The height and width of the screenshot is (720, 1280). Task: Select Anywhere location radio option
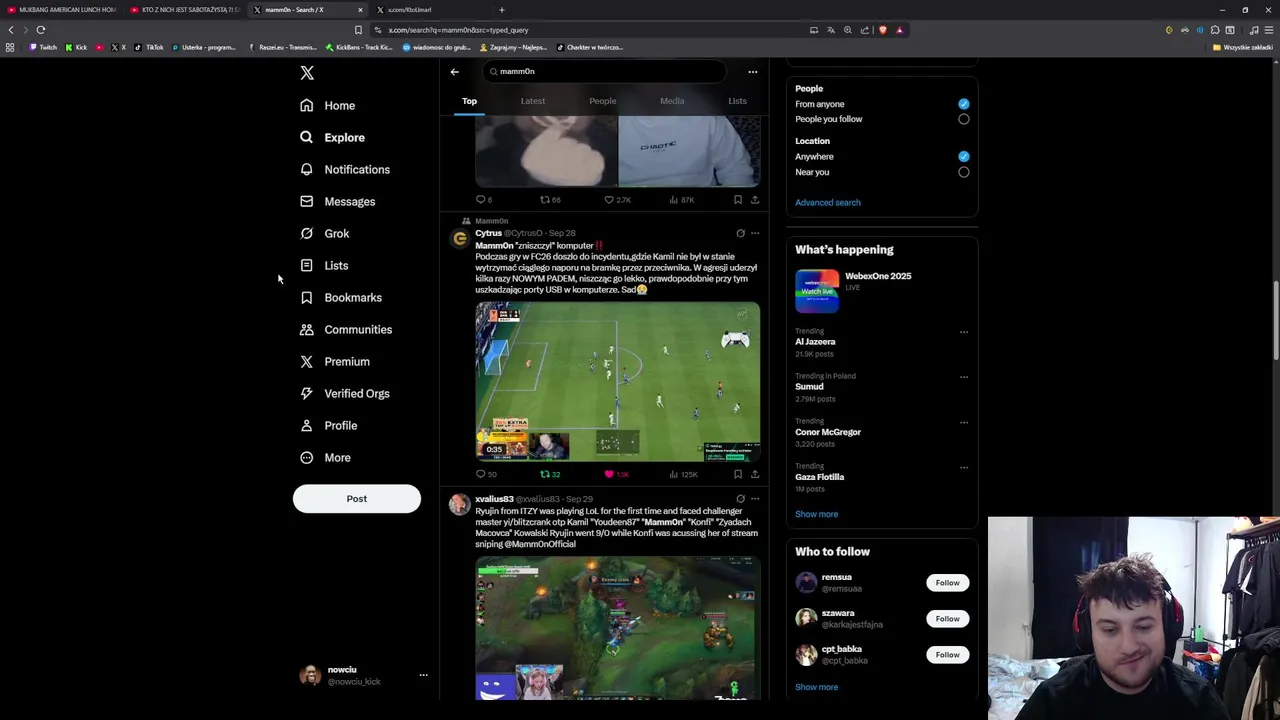(x=964, y=156)
